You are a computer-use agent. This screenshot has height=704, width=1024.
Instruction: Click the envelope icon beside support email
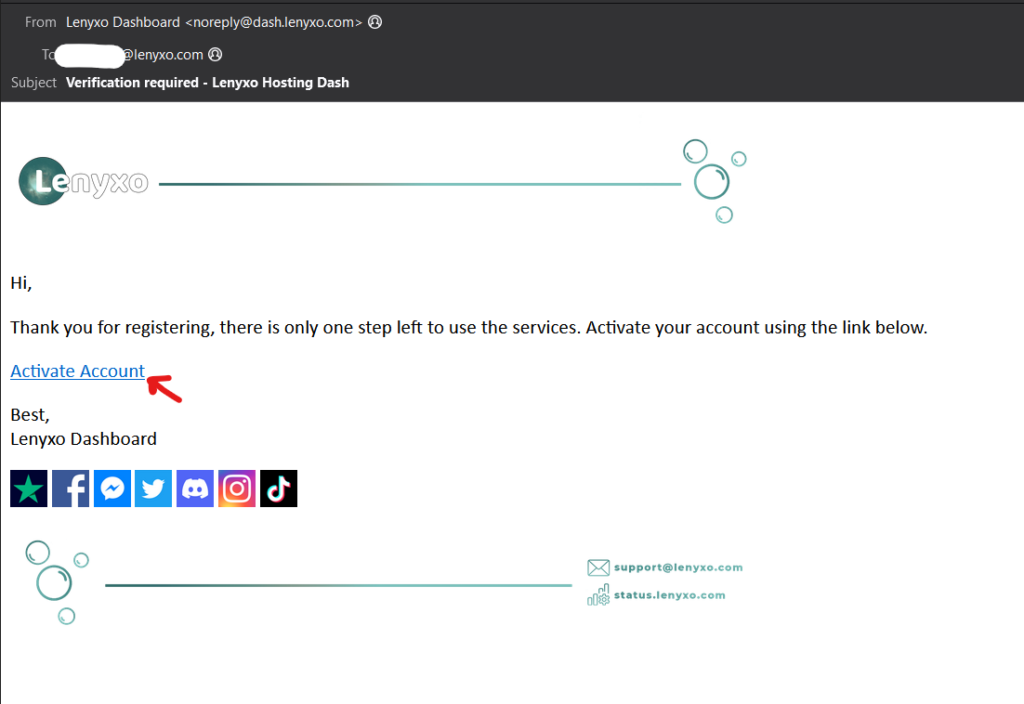(x=598, y=568)
